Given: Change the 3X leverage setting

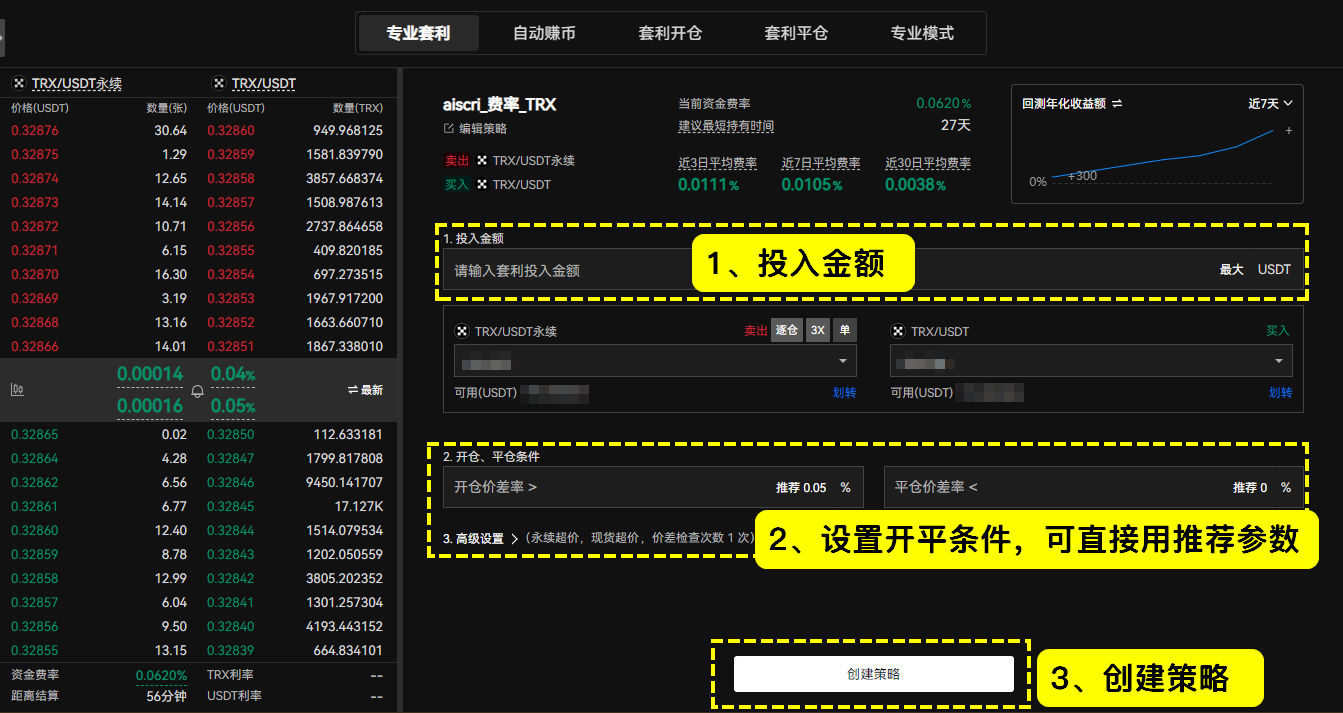Looking at the screenshot, I should tap(818, 330).
